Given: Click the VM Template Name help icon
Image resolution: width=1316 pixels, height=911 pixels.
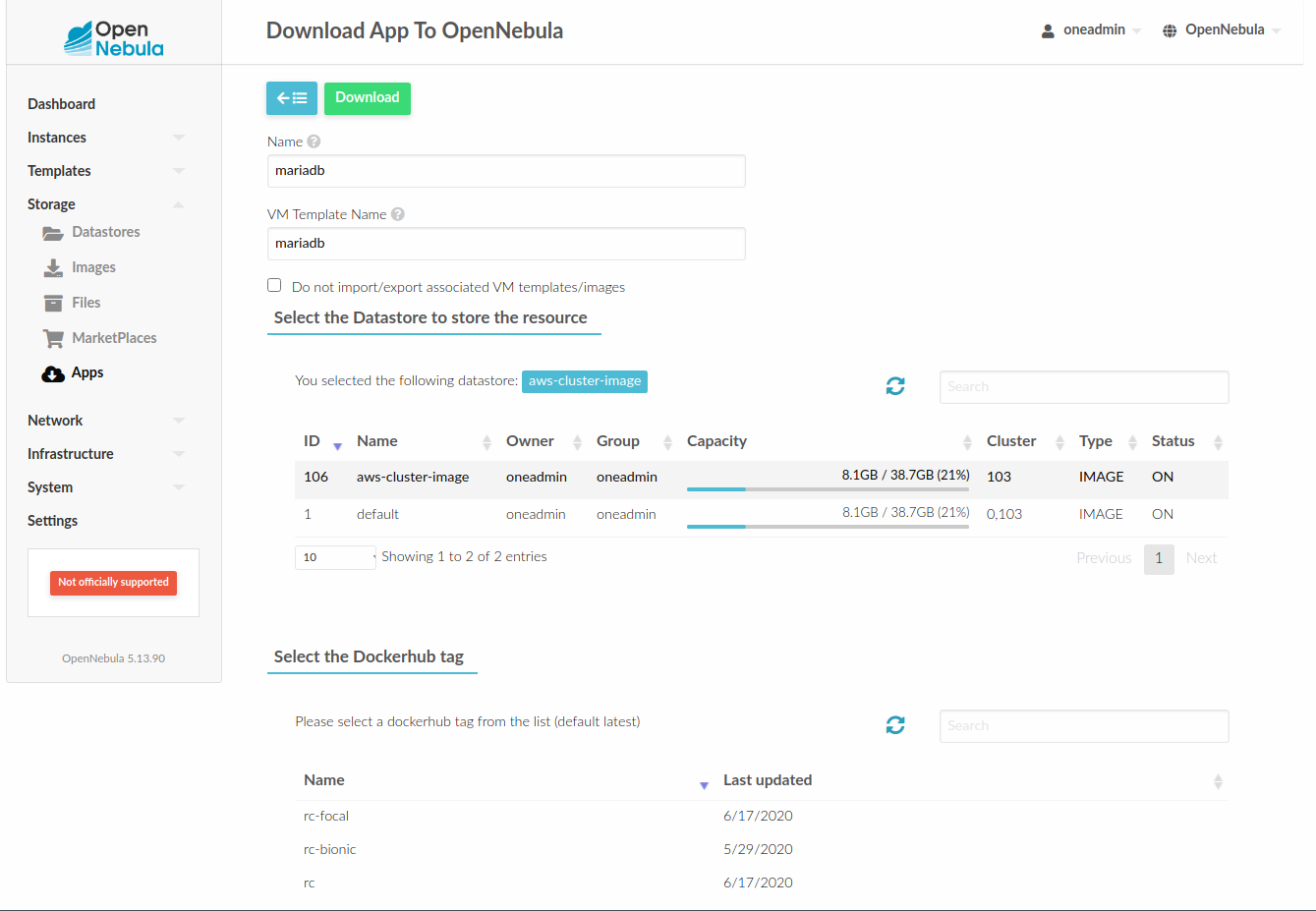Looking at the screenshot, I should (x=398, y=214).
